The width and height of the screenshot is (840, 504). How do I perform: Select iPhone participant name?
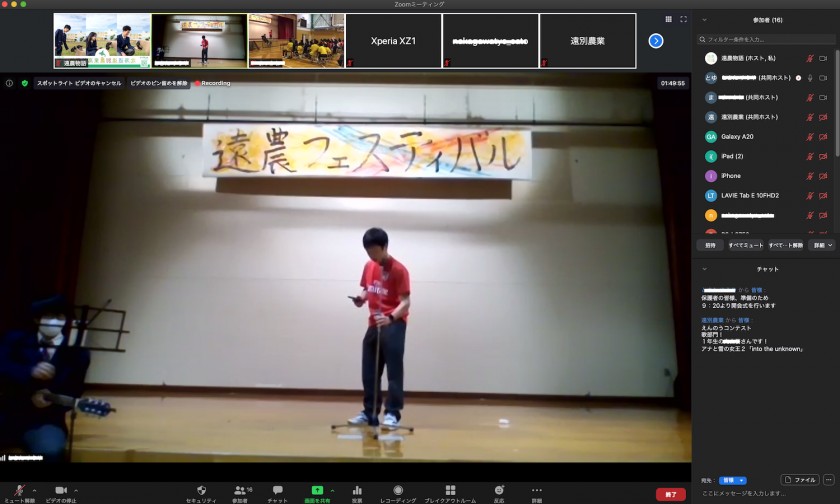click(x=731, y=176)
